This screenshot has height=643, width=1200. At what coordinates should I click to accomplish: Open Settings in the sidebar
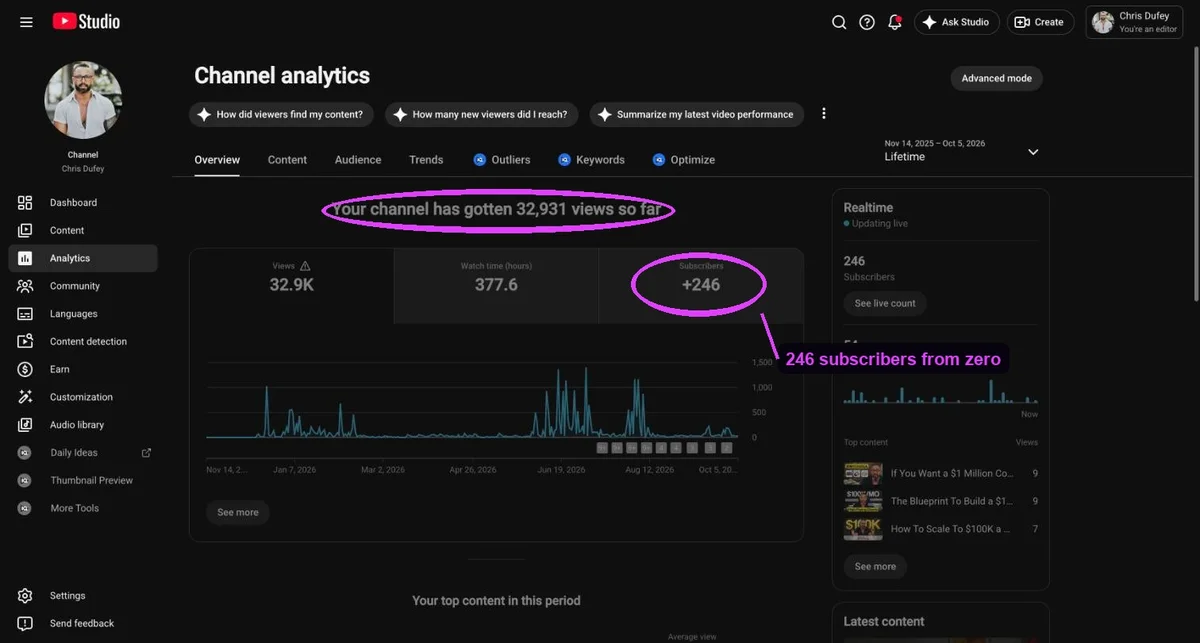pos(83,596)
